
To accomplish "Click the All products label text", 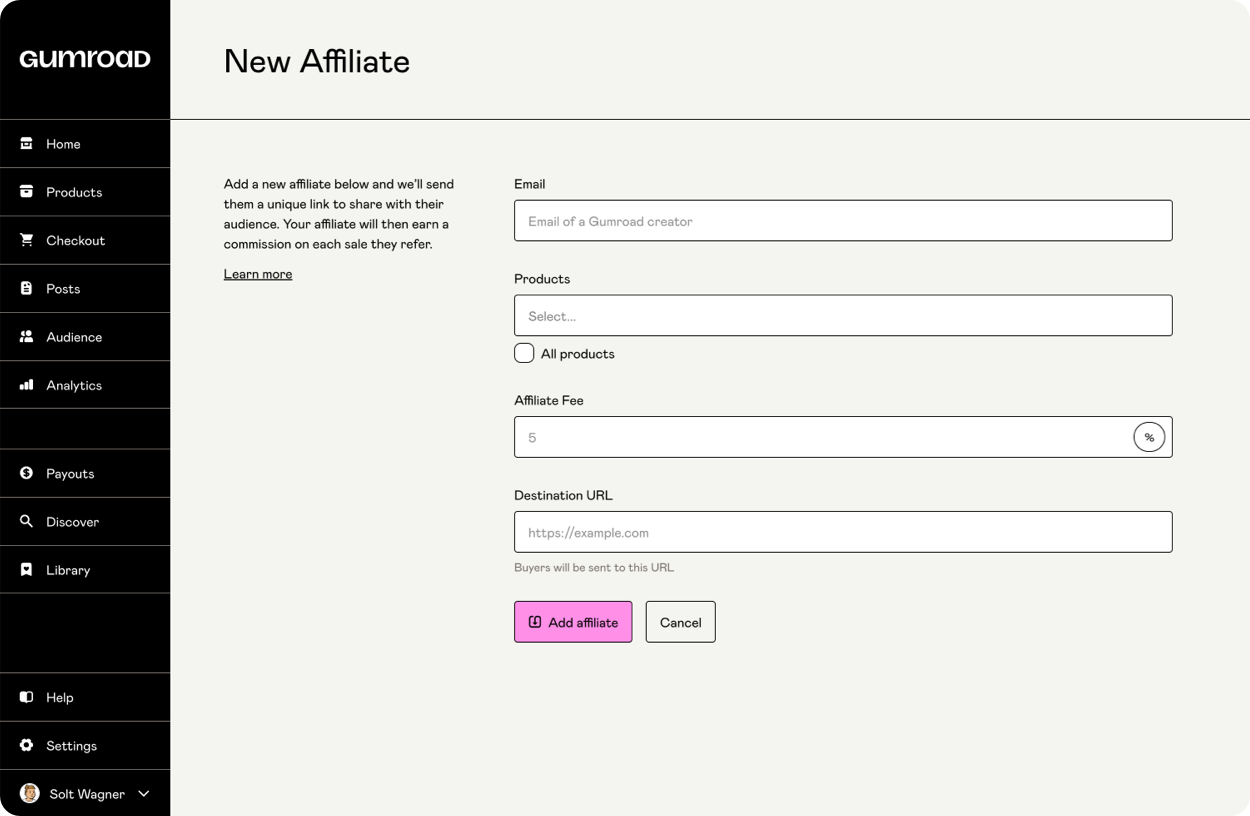I will pyautogui.click(x=578, y=354).
